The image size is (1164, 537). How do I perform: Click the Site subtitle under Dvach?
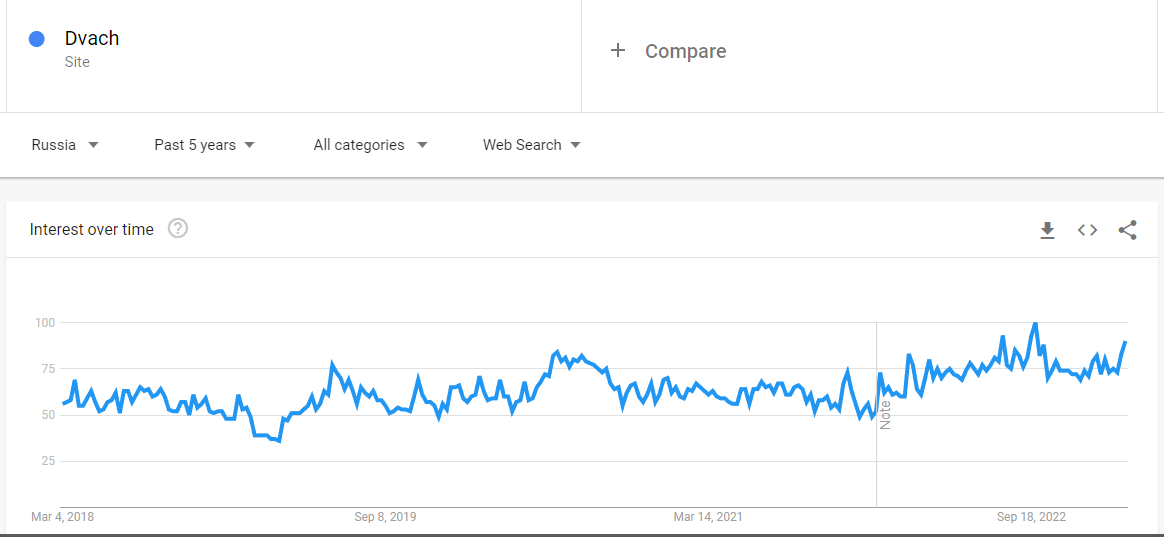point(77,62)
